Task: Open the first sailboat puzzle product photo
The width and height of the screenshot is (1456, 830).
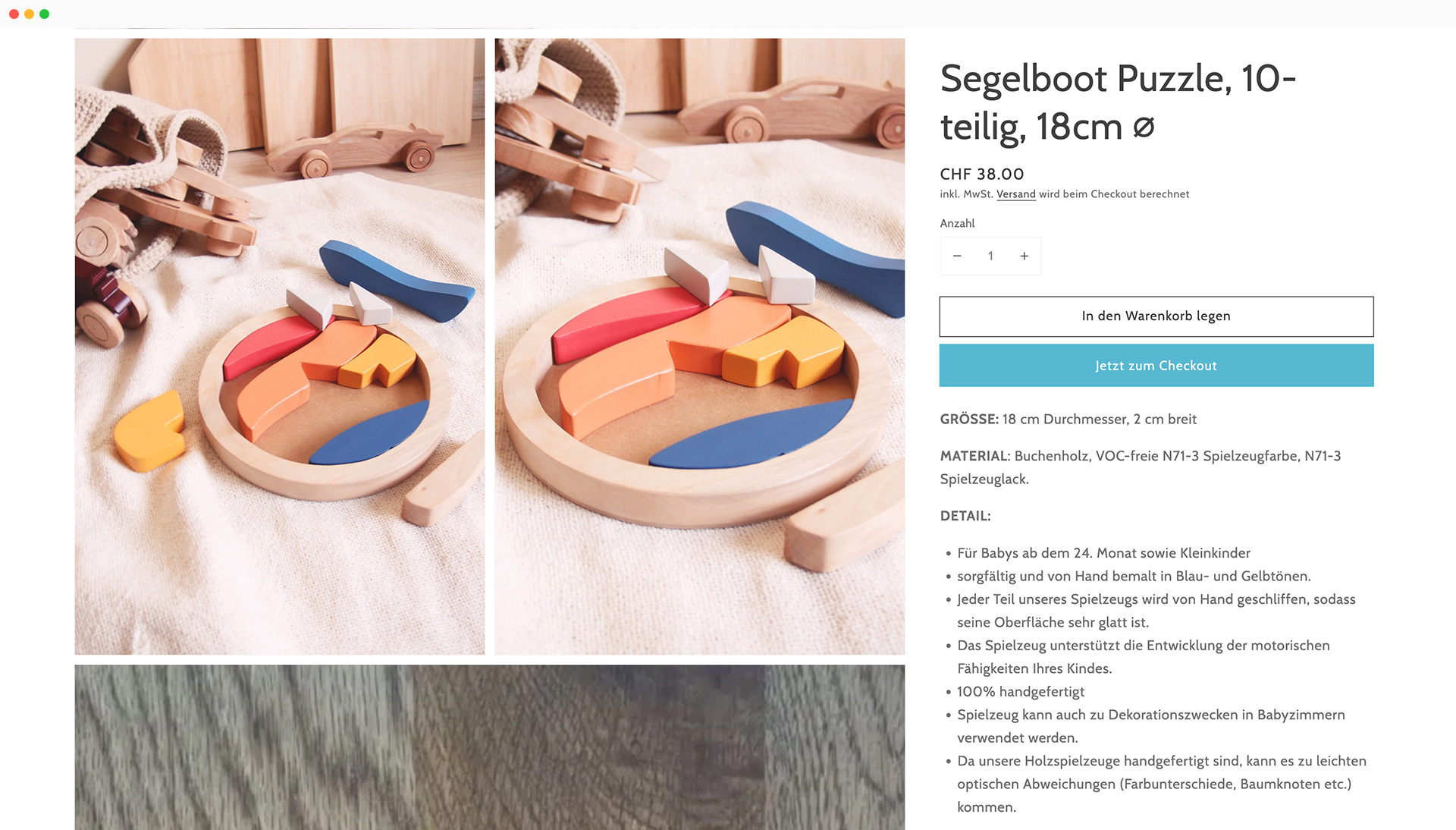Action: 279,346
